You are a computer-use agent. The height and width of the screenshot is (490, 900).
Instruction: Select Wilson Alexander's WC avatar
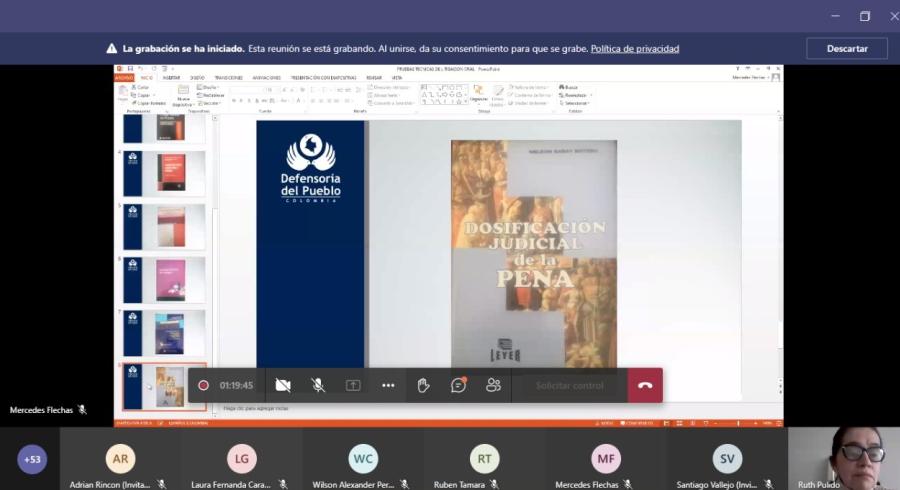tap(363, 459)
